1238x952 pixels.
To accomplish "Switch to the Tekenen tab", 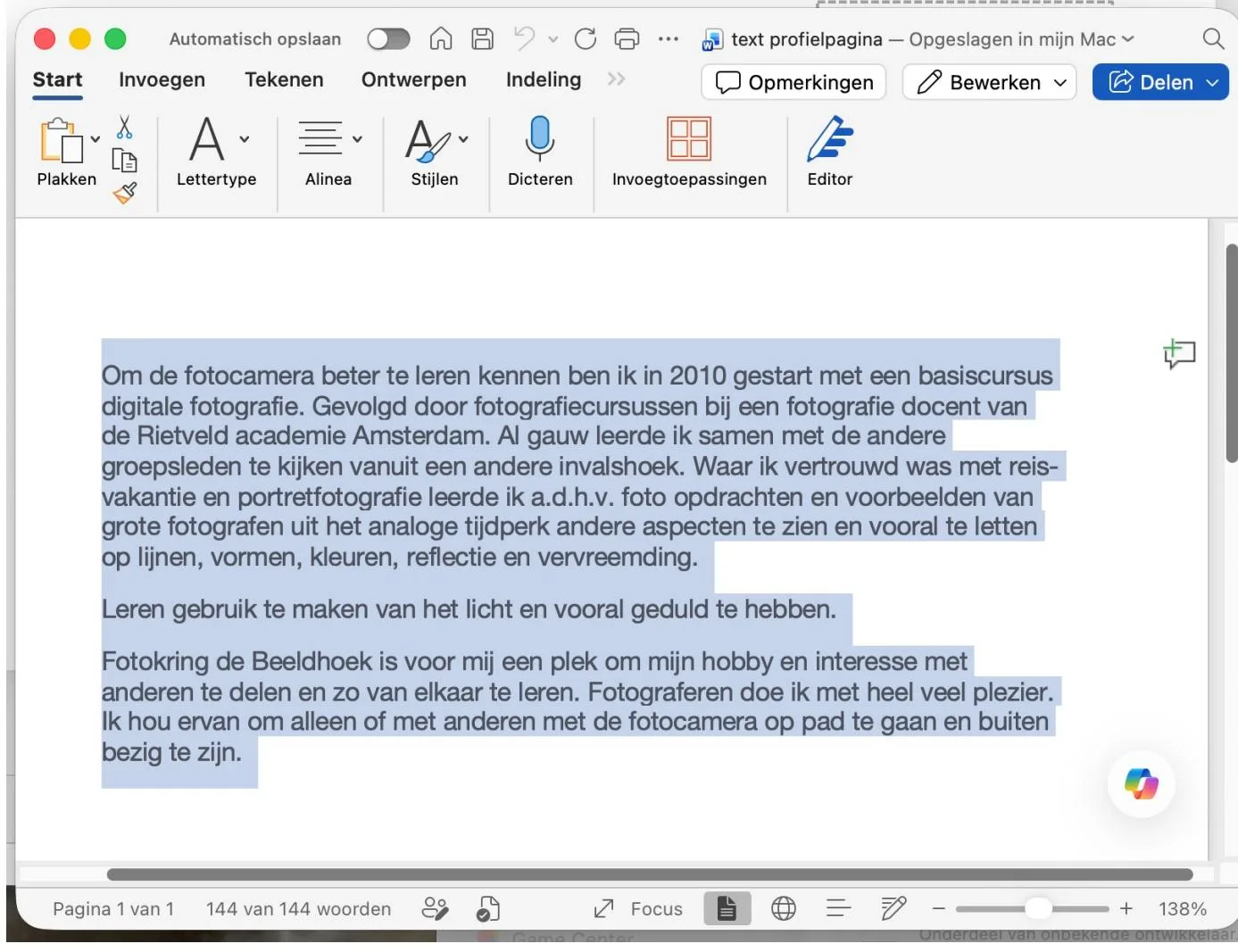I will 284,79.
